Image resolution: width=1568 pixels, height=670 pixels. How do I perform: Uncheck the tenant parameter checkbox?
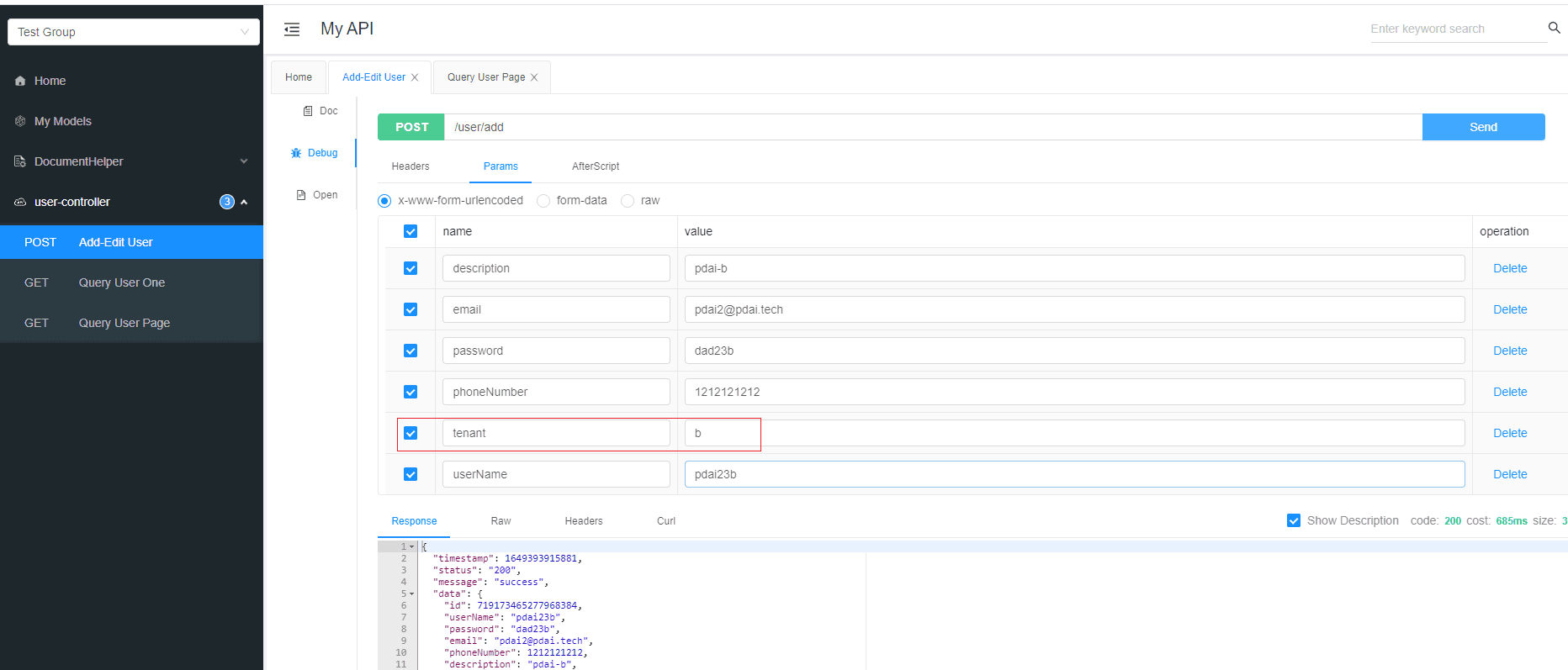pos(411,433)
